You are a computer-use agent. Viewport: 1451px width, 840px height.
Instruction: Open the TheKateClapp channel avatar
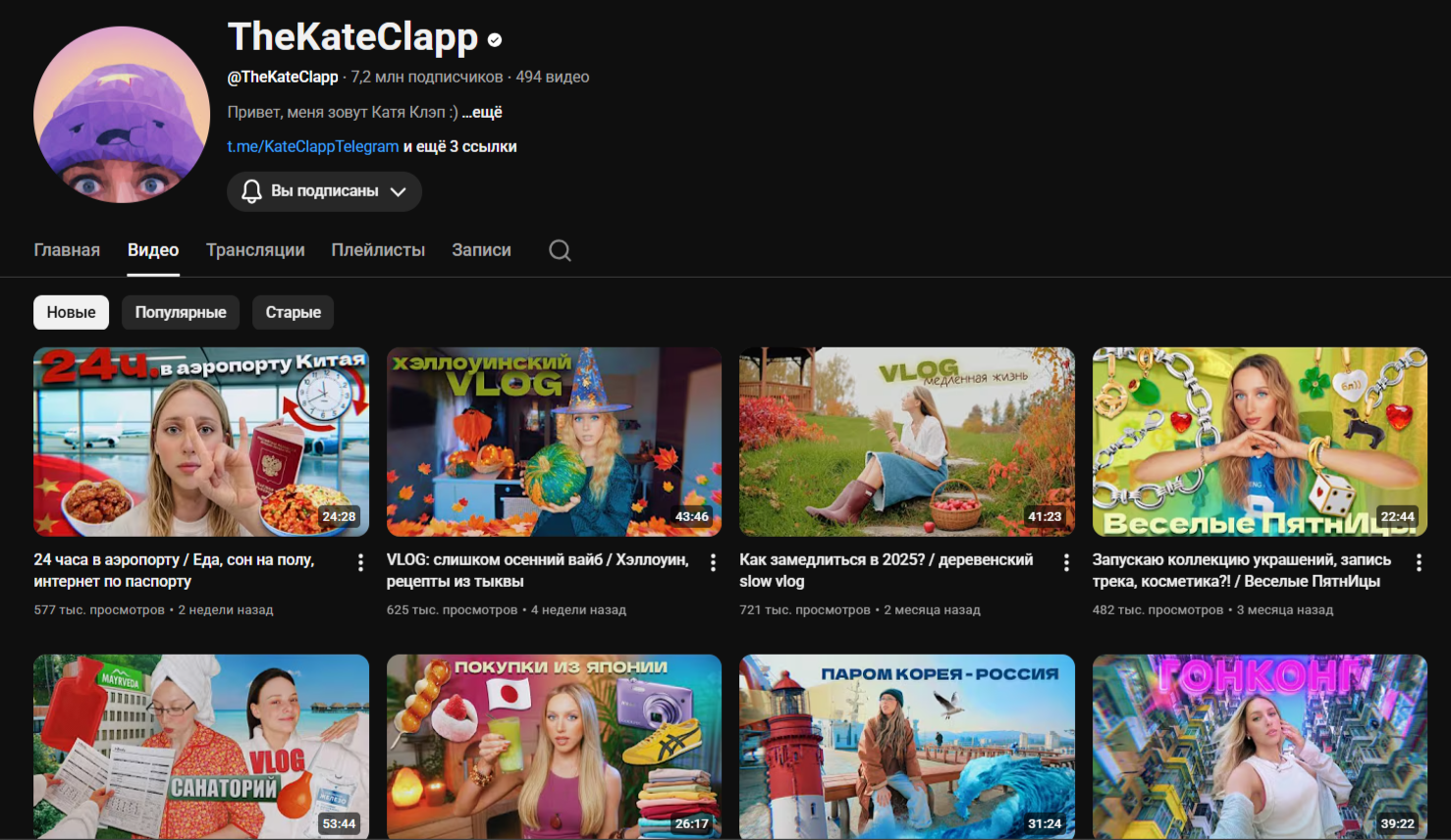pos(122,115)
